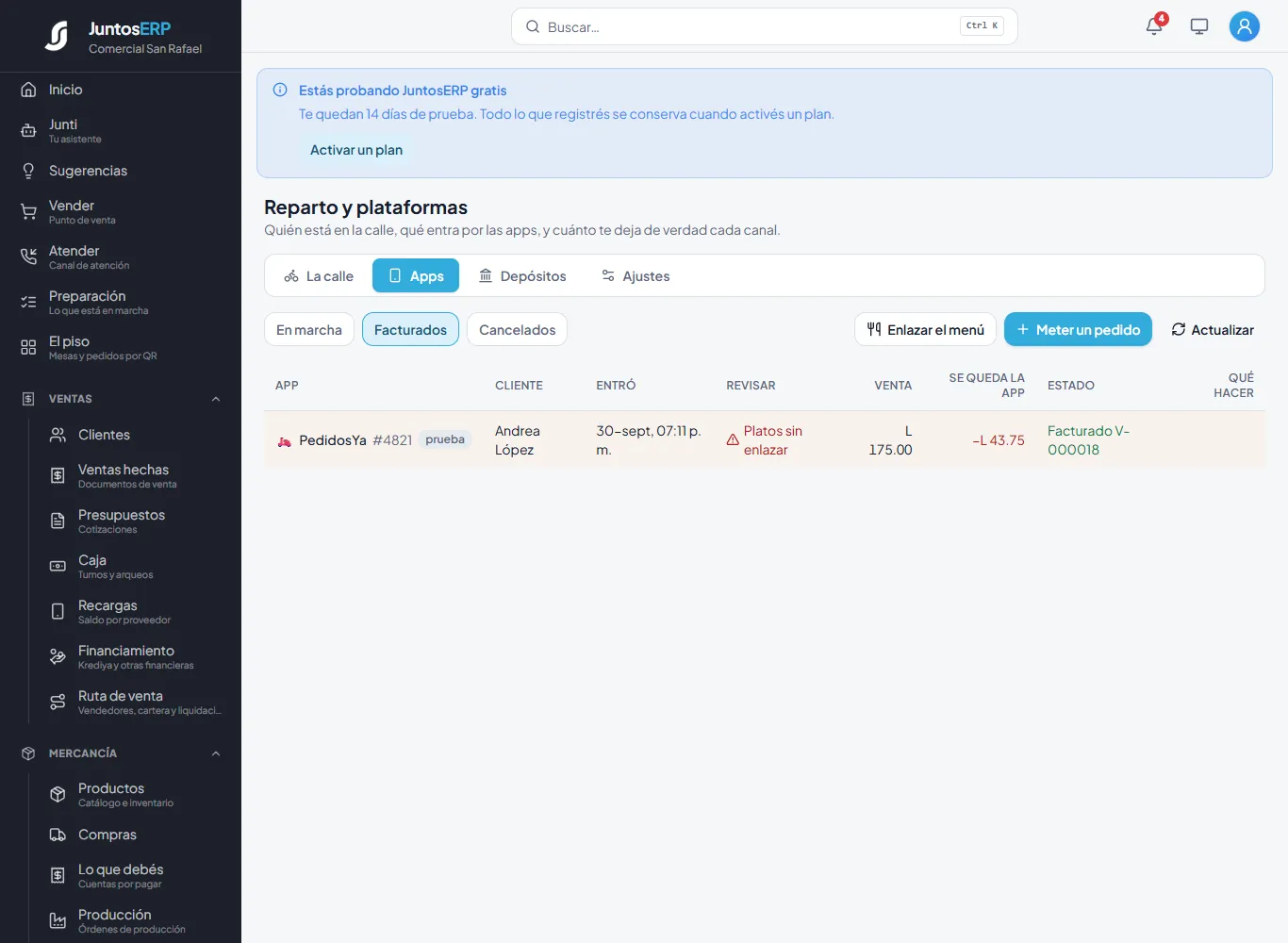This screenshot has width=1288, height=943.
Task: Click the Caja cash icon
Action: tap(58, 567)
